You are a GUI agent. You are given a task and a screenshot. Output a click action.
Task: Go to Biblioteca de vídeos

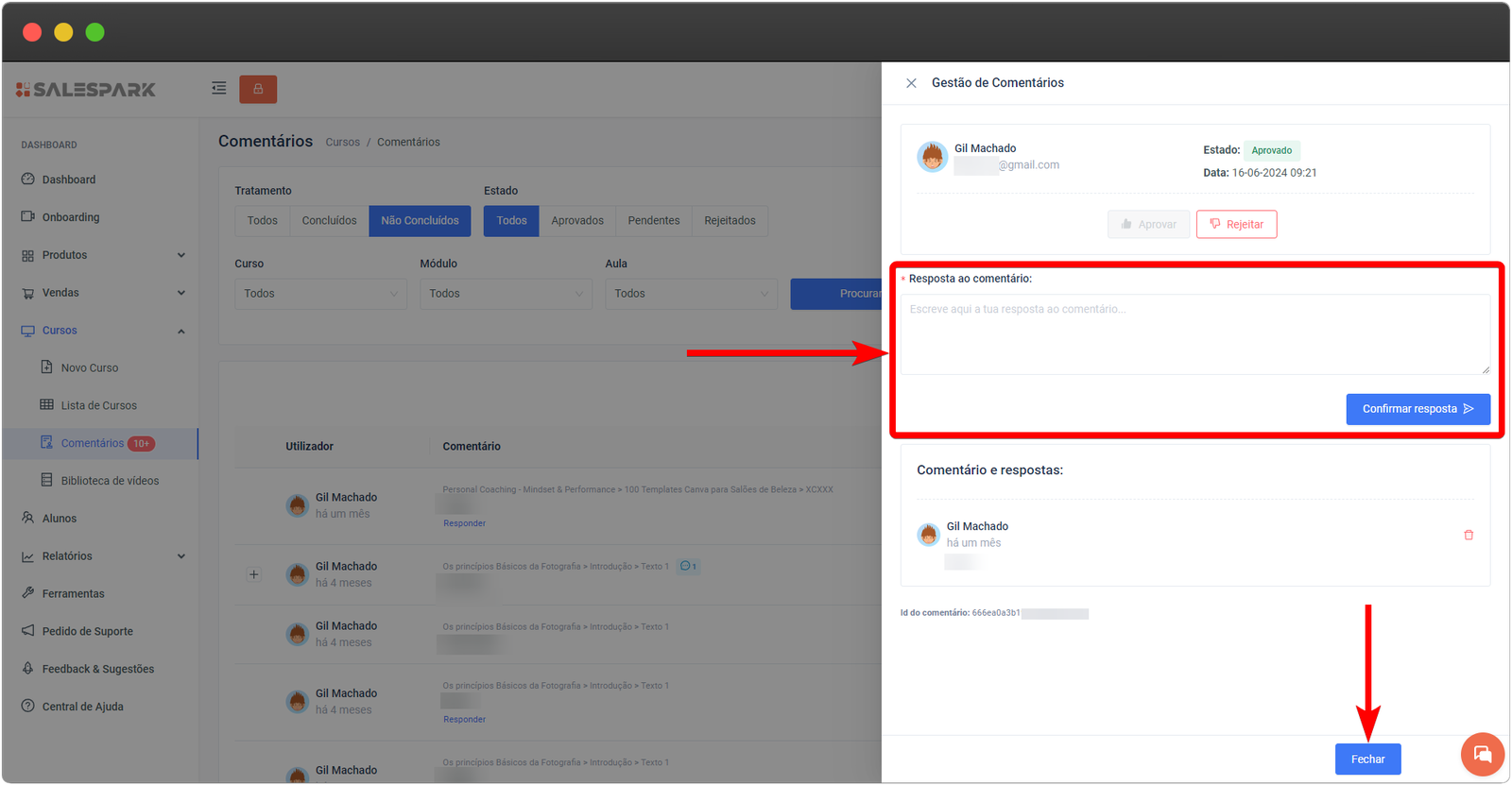point(110,481)
